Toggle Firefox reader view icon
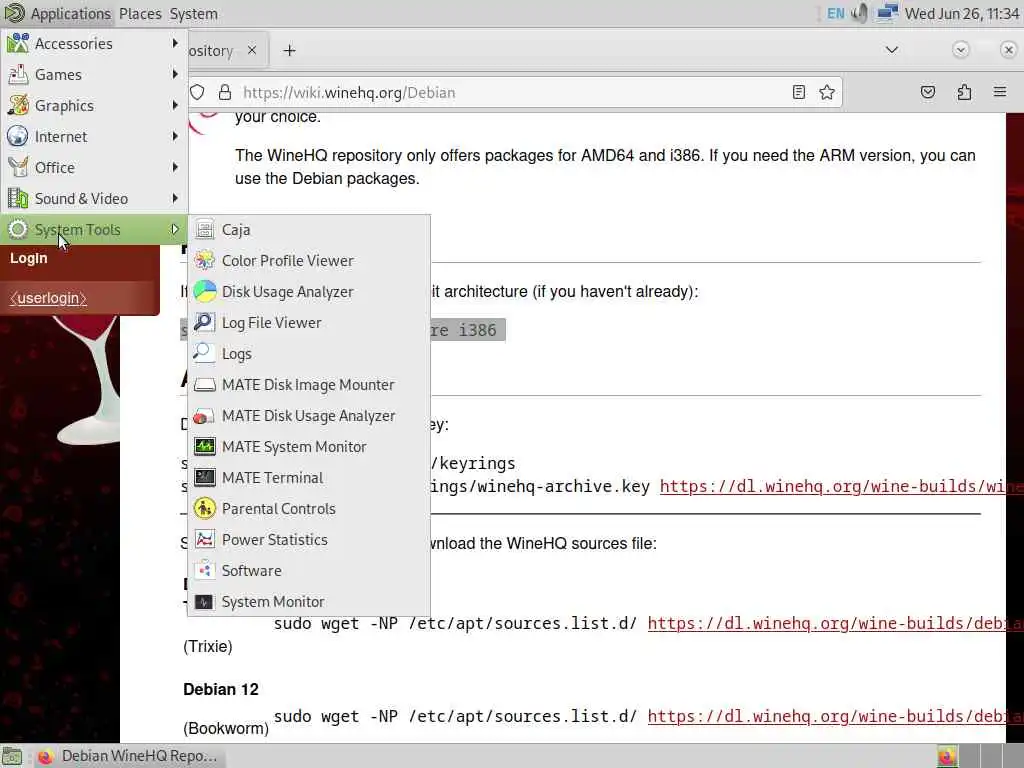The width and height of the screenshot is (1024, 768). [x=799, y=93]
